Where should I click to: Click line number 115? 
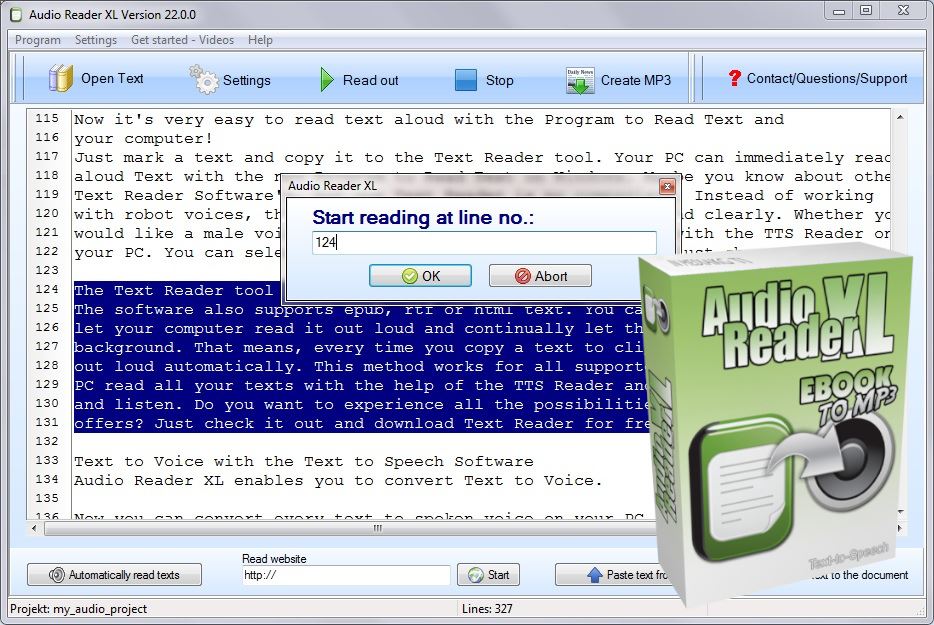pyautogui.click(x=47, y=118)
